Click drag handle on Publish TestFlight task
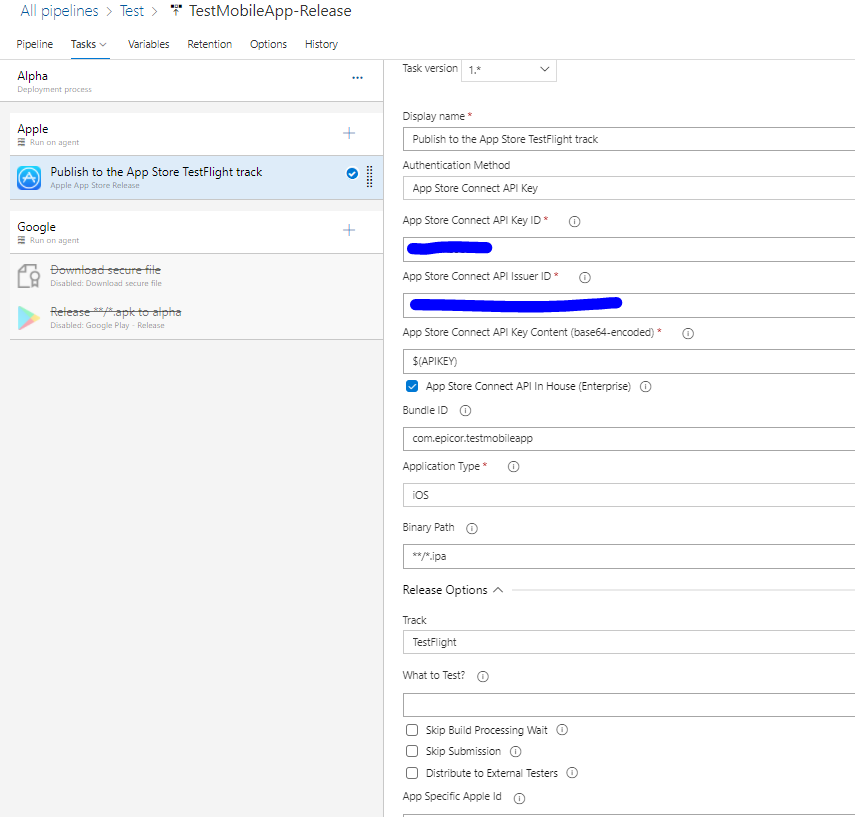The image size is (855, 817). click(369, 177)
